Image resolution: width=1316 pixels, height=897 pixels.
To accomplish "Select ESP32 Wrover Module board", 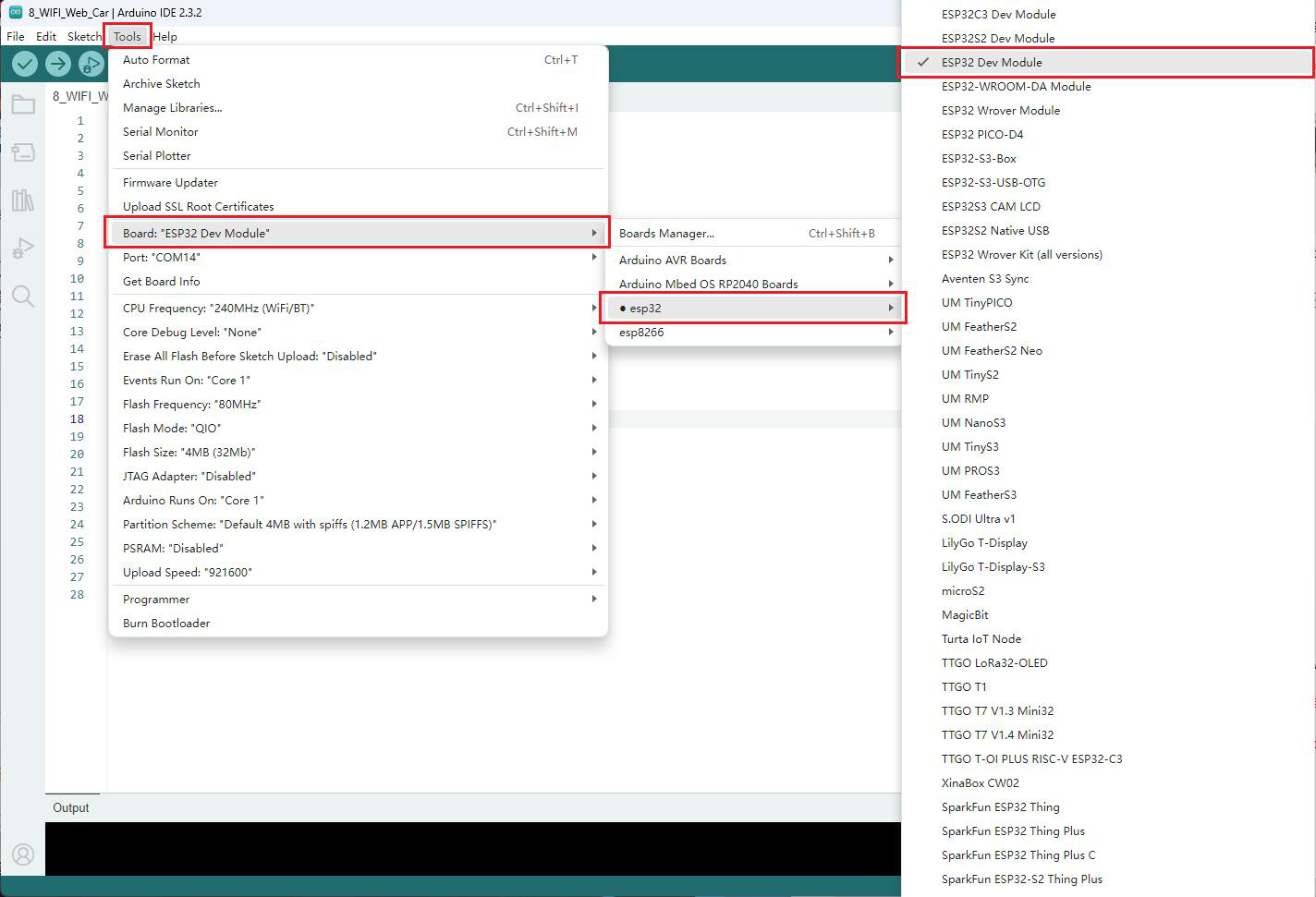I will 1106,110.
